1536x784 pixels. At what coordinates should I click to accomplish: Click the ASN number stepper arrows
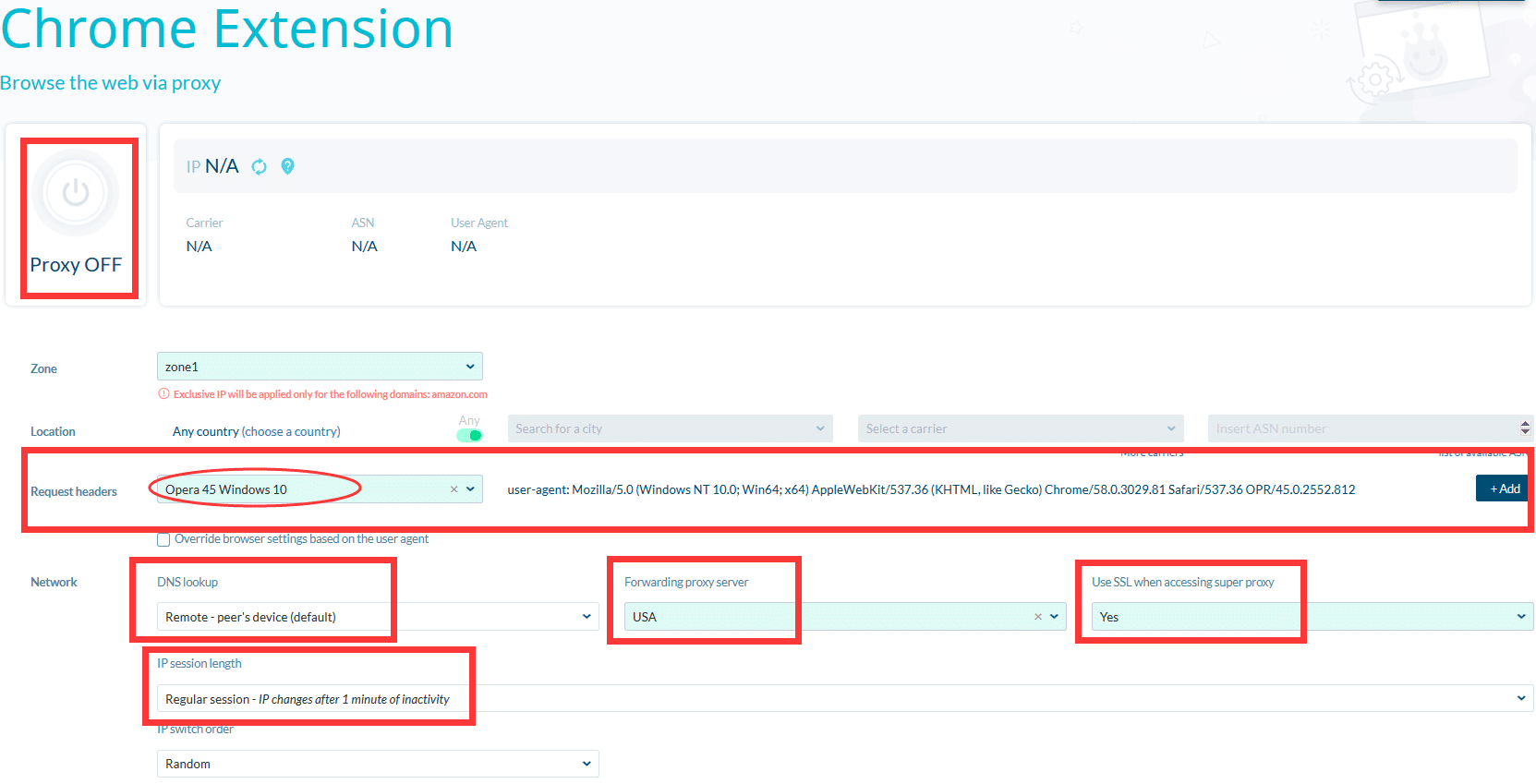1524,428
